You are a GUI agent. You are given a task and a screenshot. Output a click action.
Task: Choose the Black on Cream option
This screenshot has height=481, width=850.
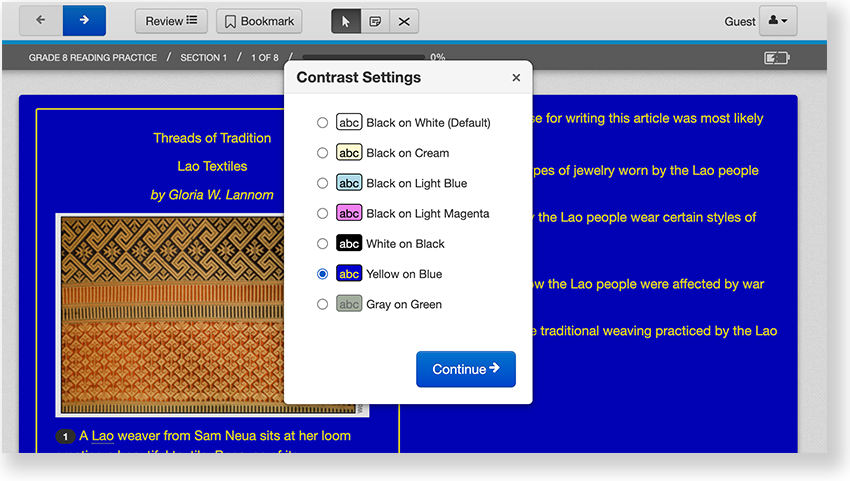tap(322, 153)
